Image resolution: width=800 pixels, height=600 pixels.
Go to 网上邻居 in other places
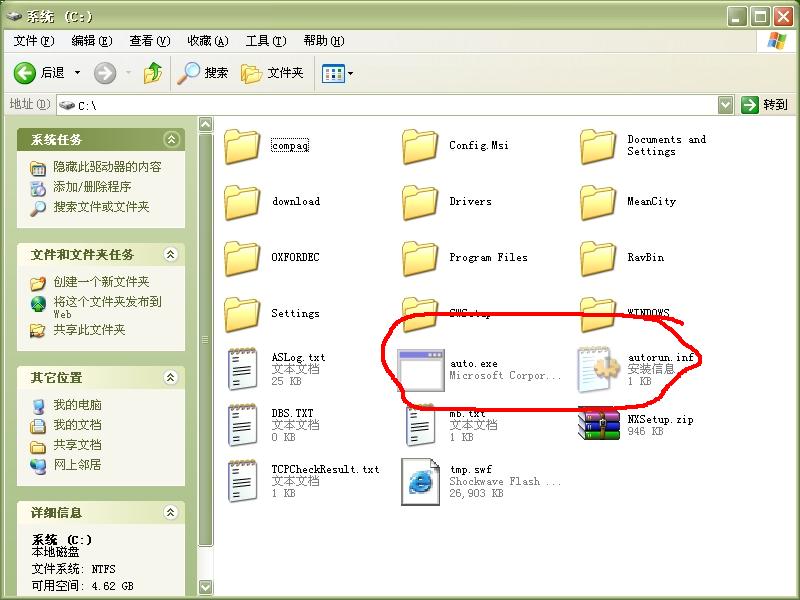click(77, 464)
